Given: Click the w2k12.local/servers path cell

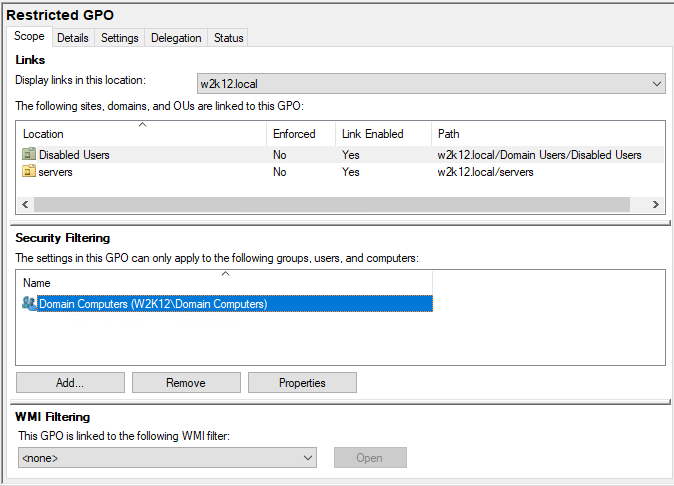Looking at the screenshot, I should tap(485, 172).
